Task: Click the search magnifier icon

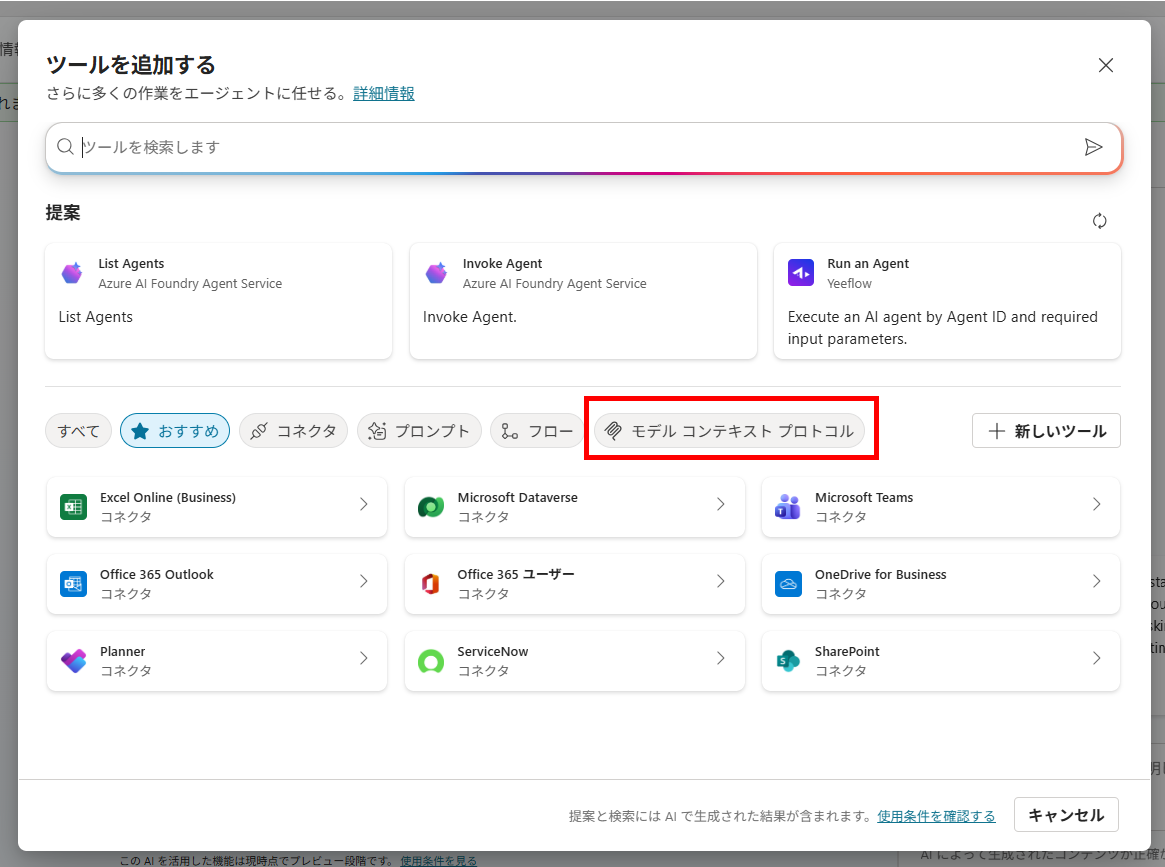Action: pyautogui.click(x=65, y=146)
